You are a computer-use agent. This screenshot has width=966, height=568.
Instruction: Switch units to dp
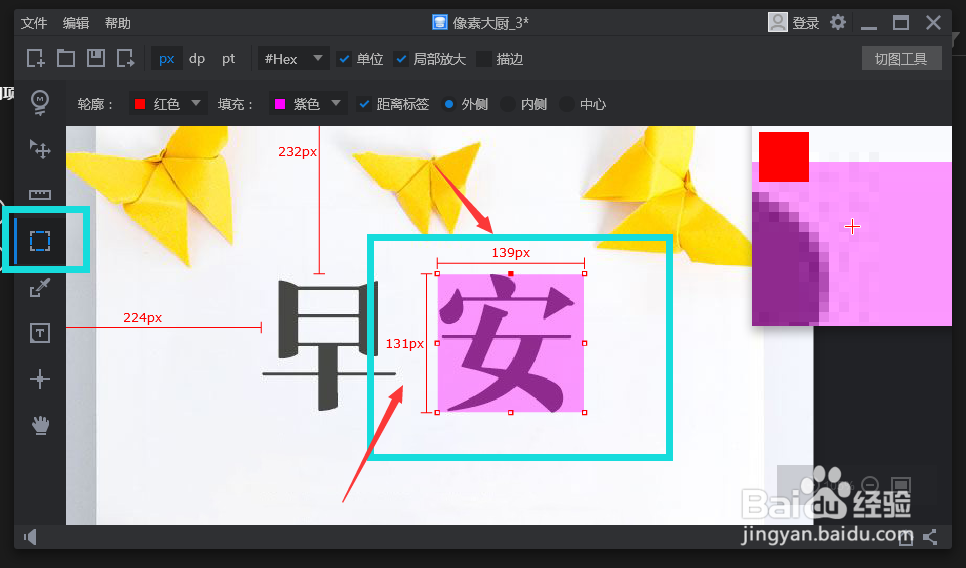197,59
